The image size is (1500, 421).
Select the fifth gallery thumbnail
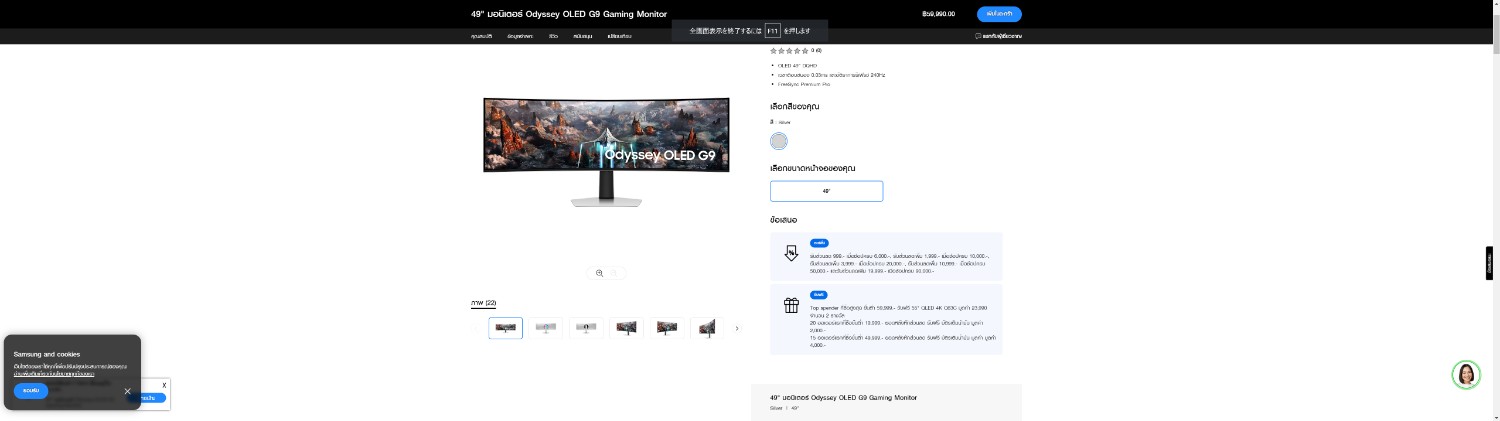pos(666,328)
